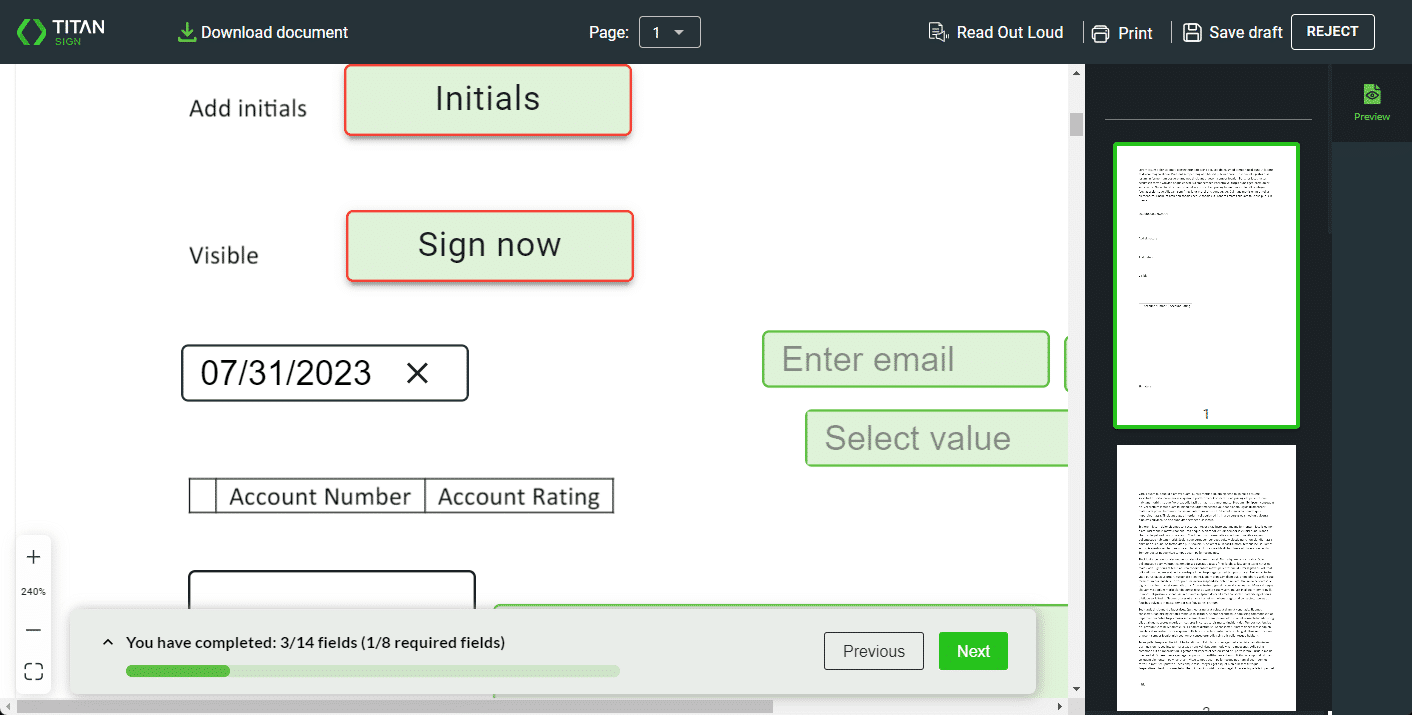Open the Page number dropdown

pyautogui.click(x=669, y=32)
